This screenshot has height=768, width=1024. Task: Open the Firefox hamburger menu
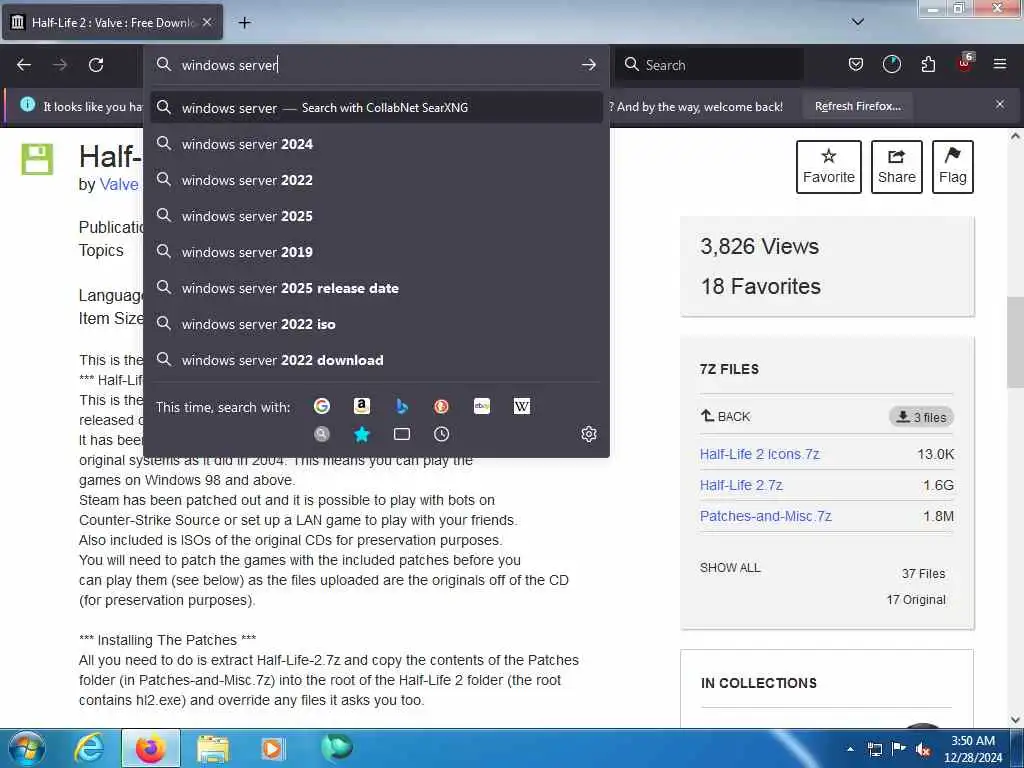point(1000,64)
